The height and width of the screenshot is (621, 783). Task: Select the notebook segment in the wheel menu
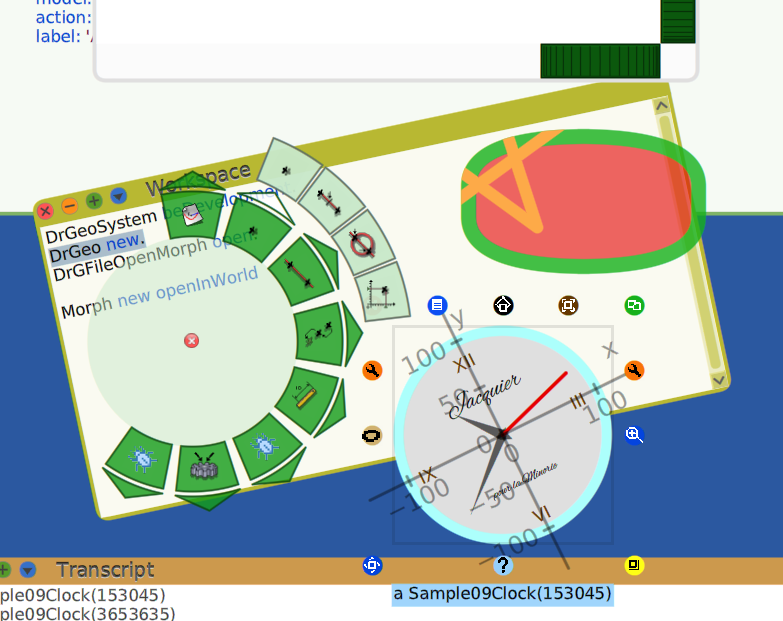click(x=193, y=216)
